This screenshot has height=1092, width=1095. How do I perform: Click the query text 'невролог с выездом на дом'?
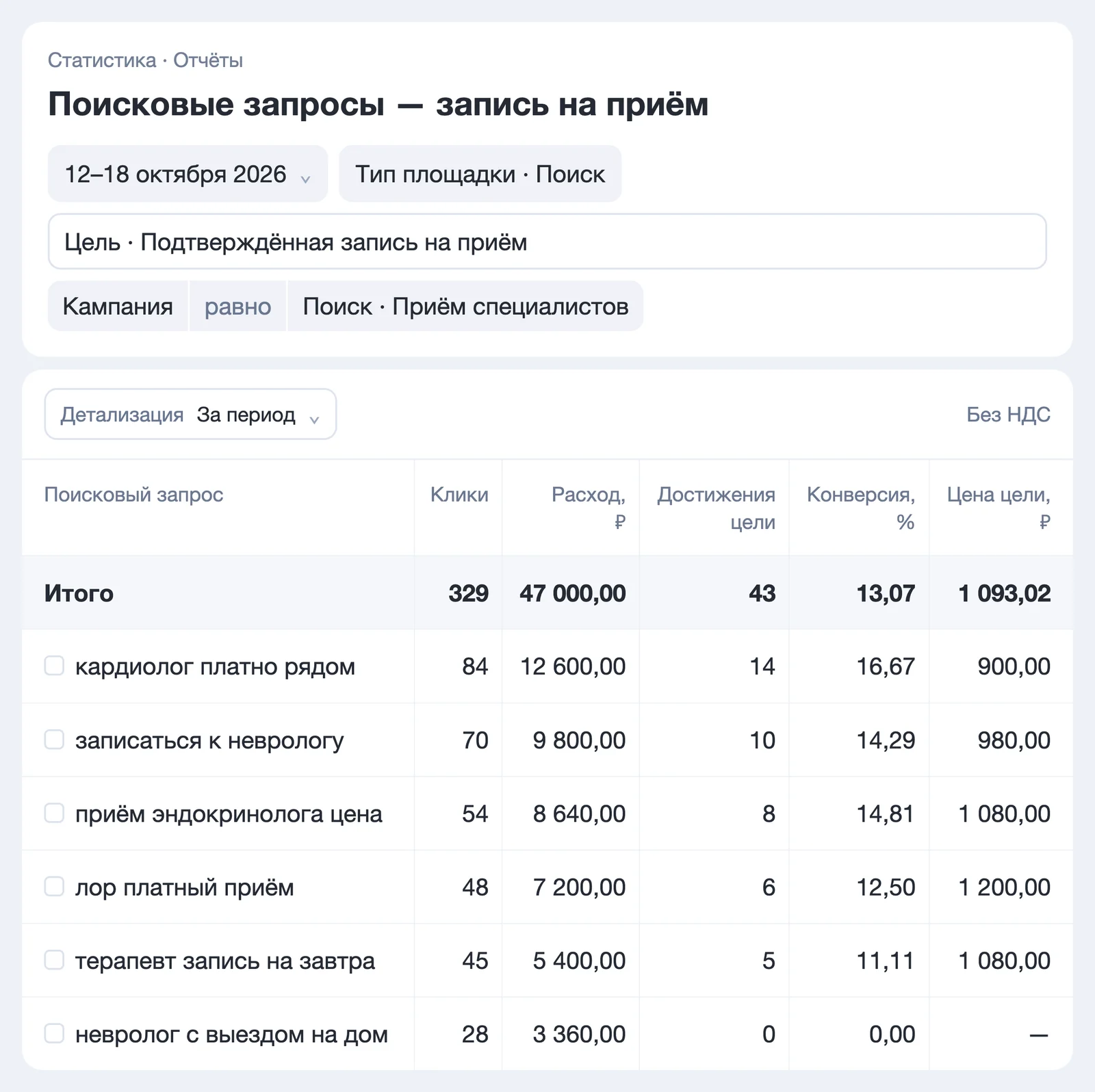tap(231, 1035)
